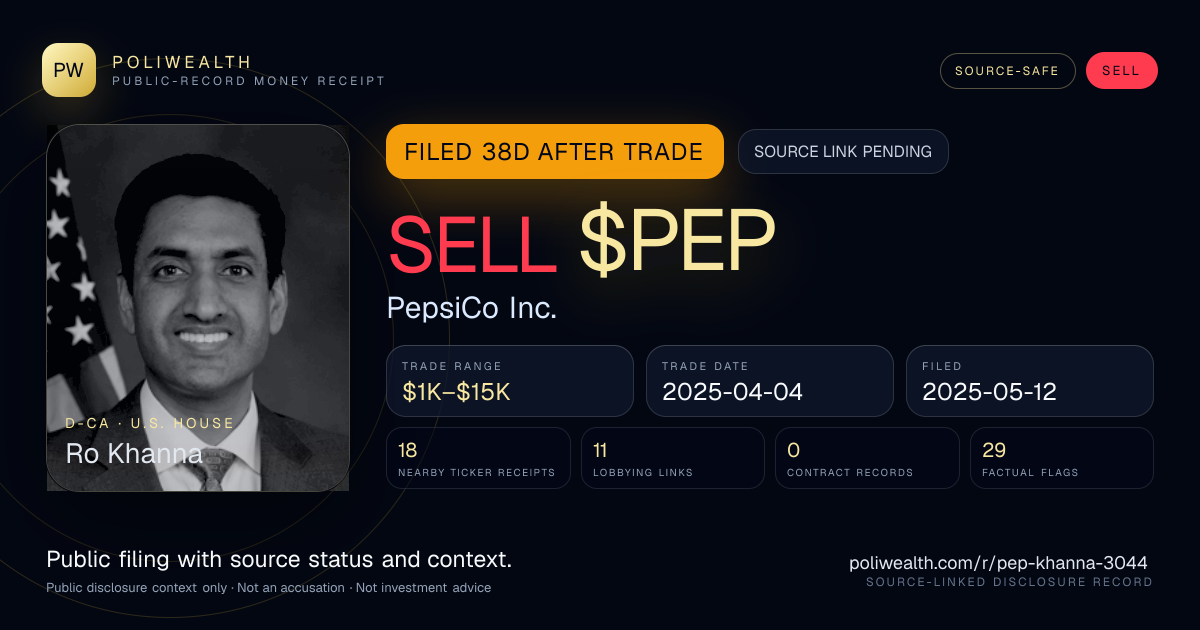Click the PW logo icon

pyautogui.click(x=69, y=70)
